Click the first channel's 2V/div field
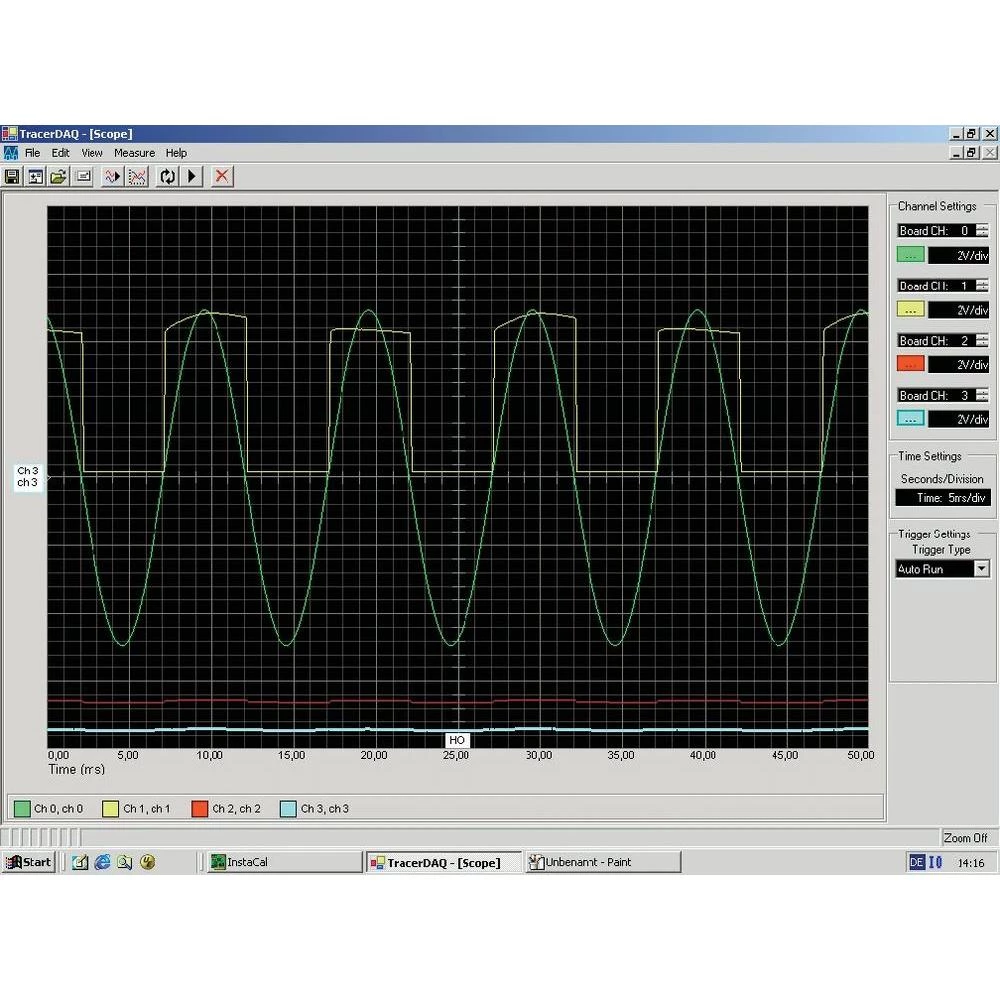 click(958, 255)
